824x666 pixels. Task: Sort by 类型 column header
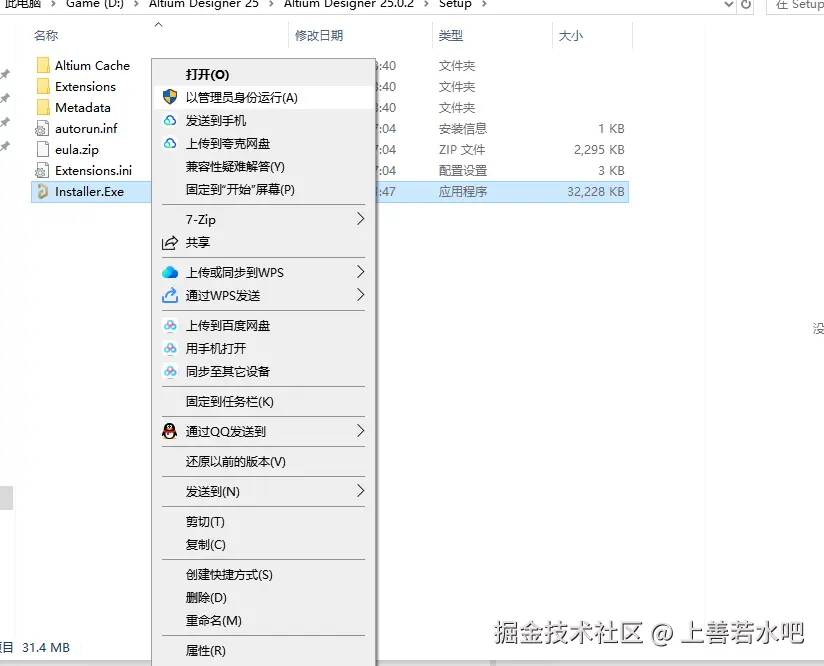tap(451, 36)
